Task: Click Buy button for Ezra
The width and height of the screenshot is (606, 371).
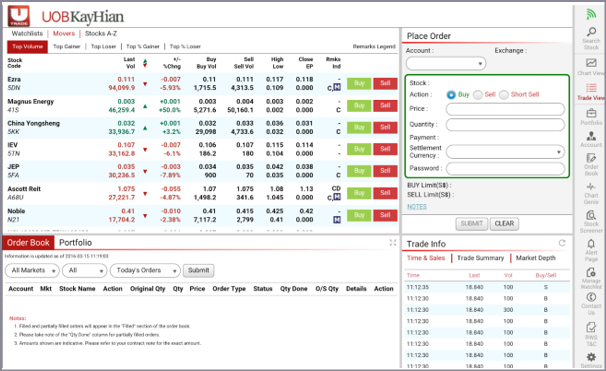Action: tap(359, 83)
